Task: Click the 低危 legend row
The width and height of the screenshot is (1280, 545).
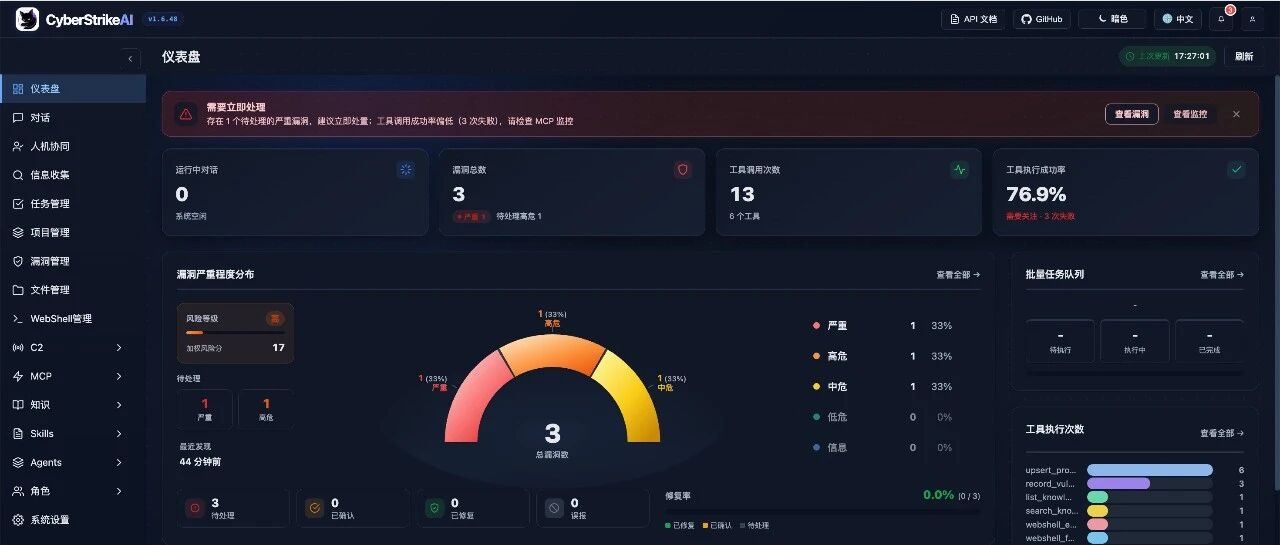Action: (883, 417)
